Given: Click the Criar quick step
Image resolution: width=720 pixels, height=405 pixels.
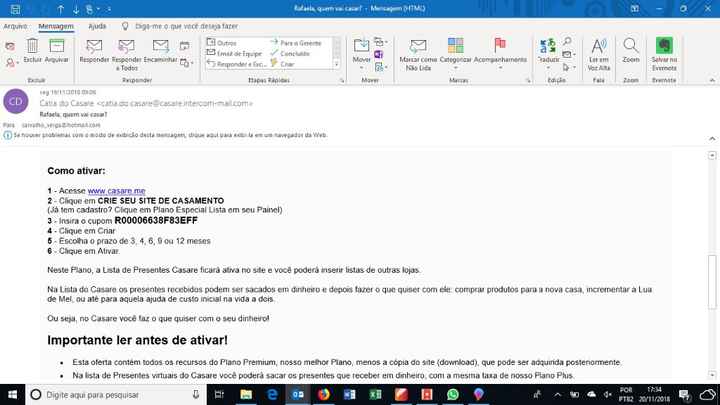Looking at the screenshot, I should click(282, 64).
